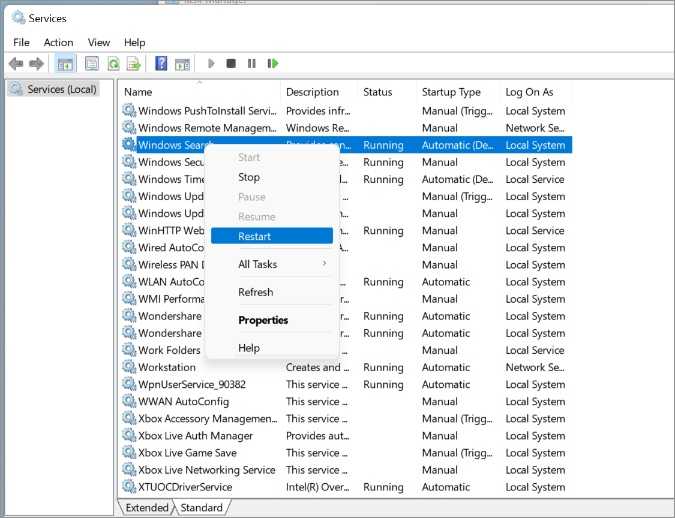The width and height of the screenshot is (675, 518).
Task: Click gear icon beside Windows Remote Management
Action: click(129, 127)
